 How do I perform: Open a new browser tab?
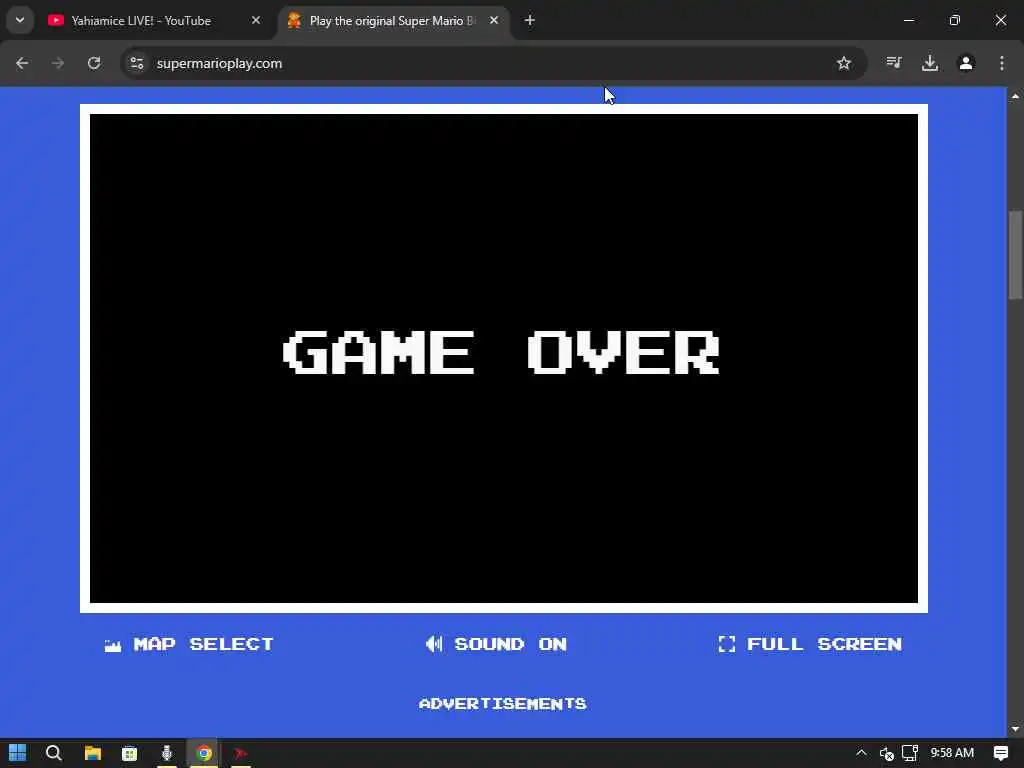click(530, 20)
